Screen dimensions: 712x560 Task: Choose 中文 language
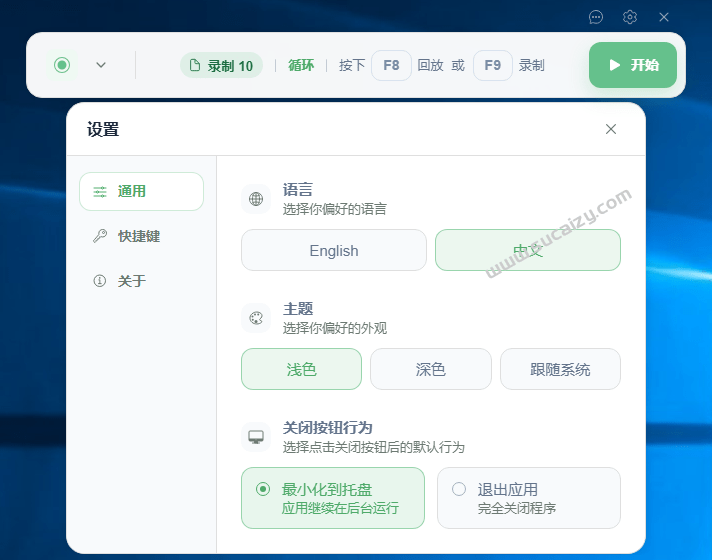(x=528, y=250)
